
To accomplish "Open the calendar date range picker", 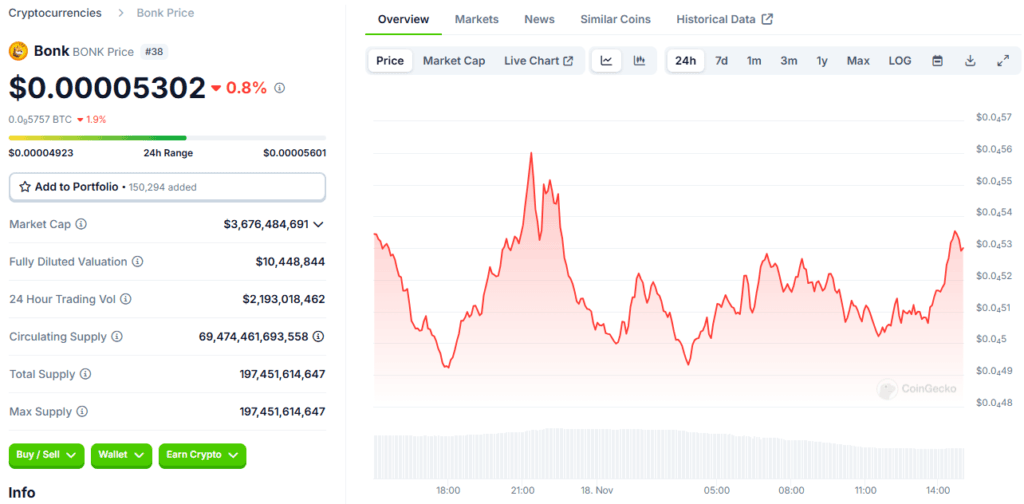I will click(937, 61).
